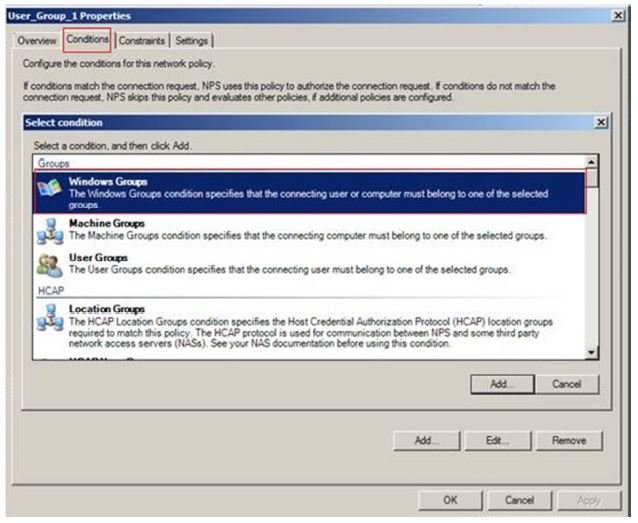Choose the User Groups condition entry
Viewport: 638px width, 523px height.
coord(98,257)
